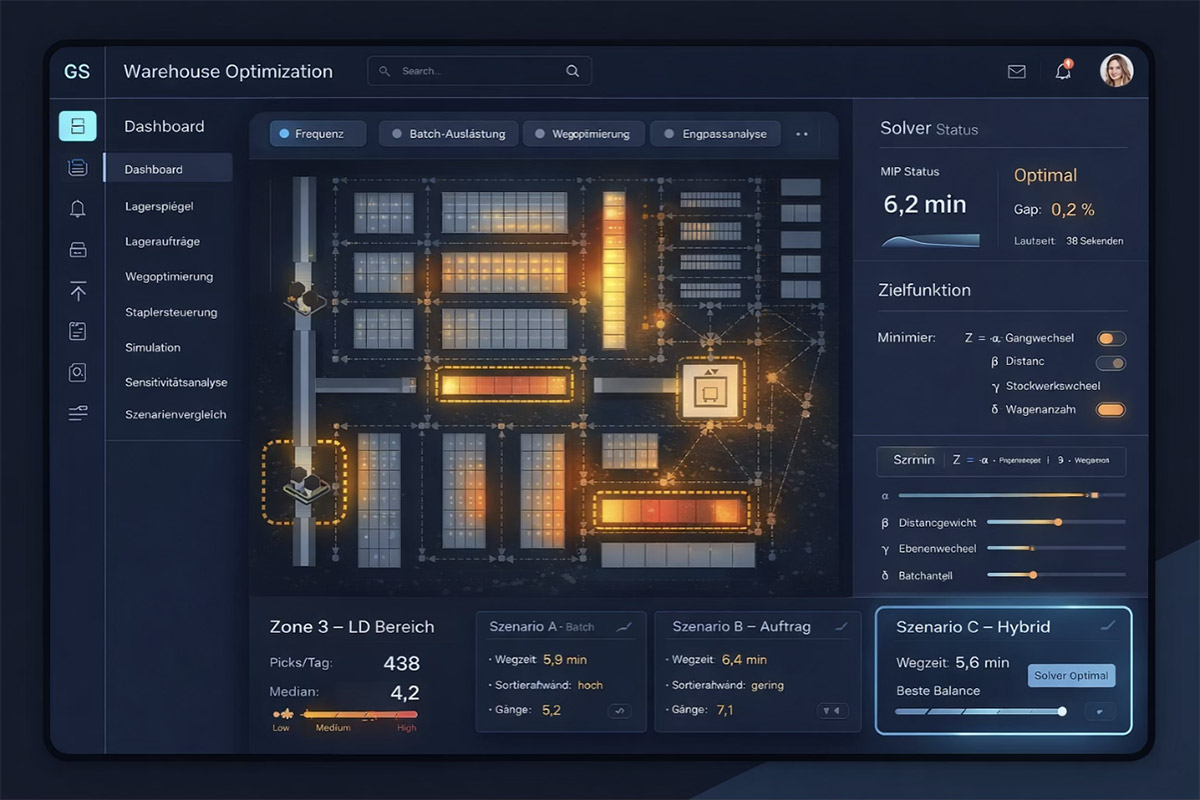Screen dimensions: 1200x800
Task: Open the user profile avatar
Action: coord(1116,70)
